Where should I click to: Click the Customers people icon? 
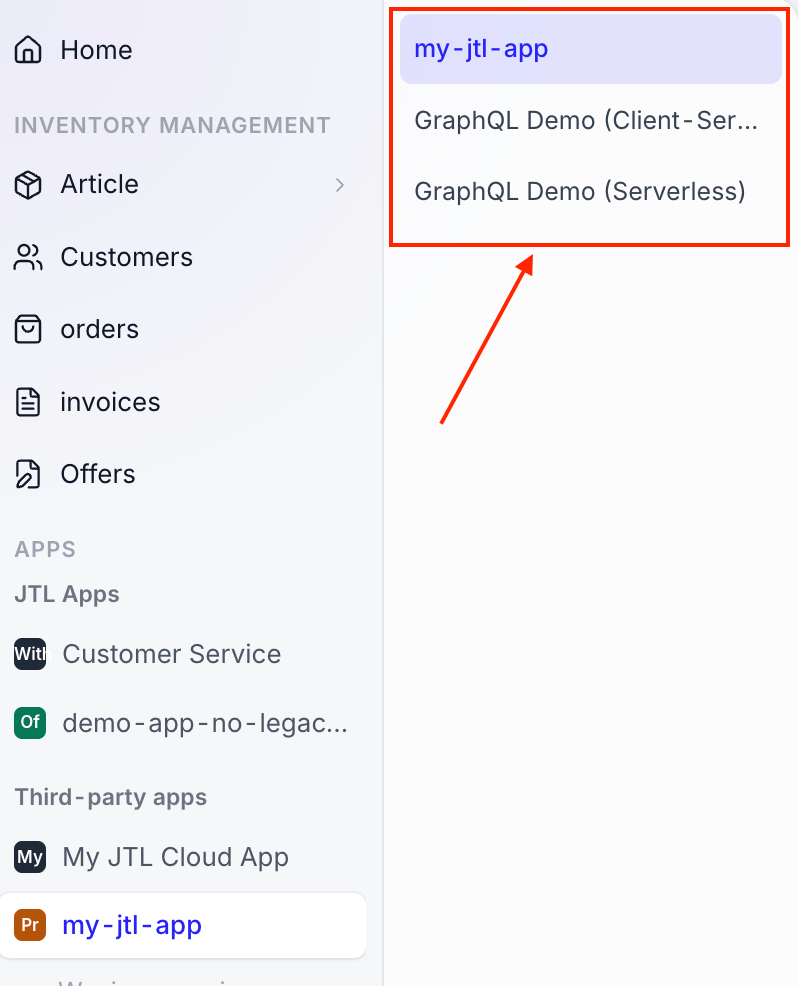click(x=28, y=257)
